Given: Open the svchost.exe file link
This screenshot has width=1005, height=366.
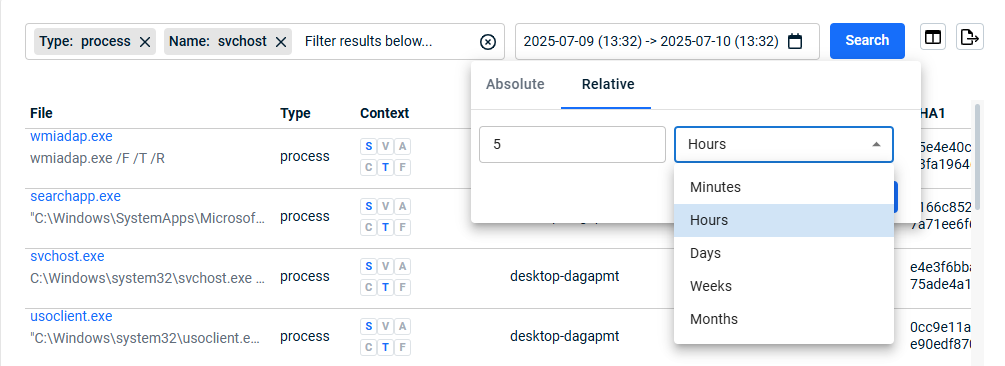Looking at the screenshot, I should [x=67, y=256].
